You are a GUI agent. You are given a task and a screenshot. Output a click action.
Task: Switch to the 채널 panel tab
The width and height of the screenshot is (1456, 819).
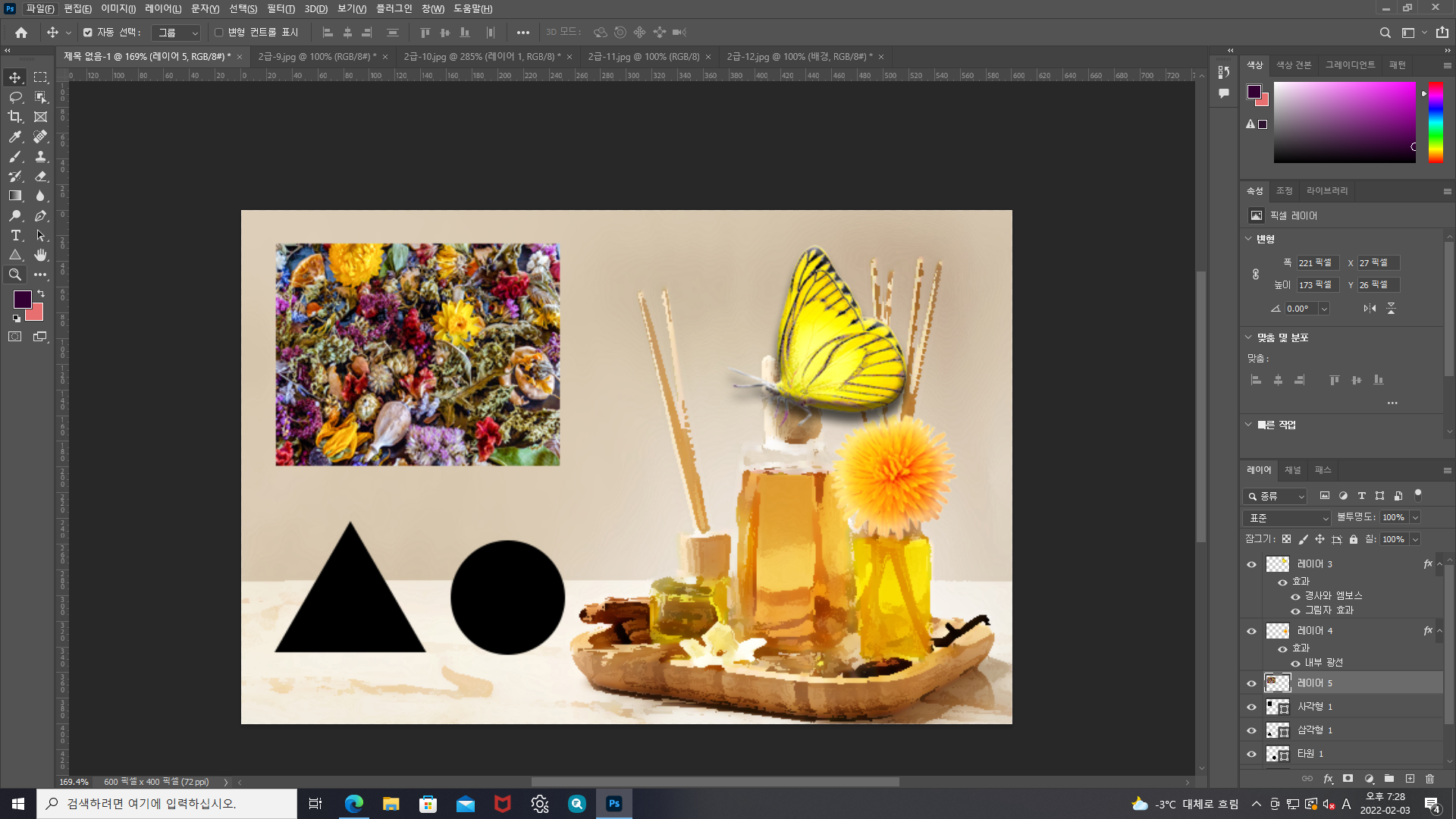[1293, 470]
